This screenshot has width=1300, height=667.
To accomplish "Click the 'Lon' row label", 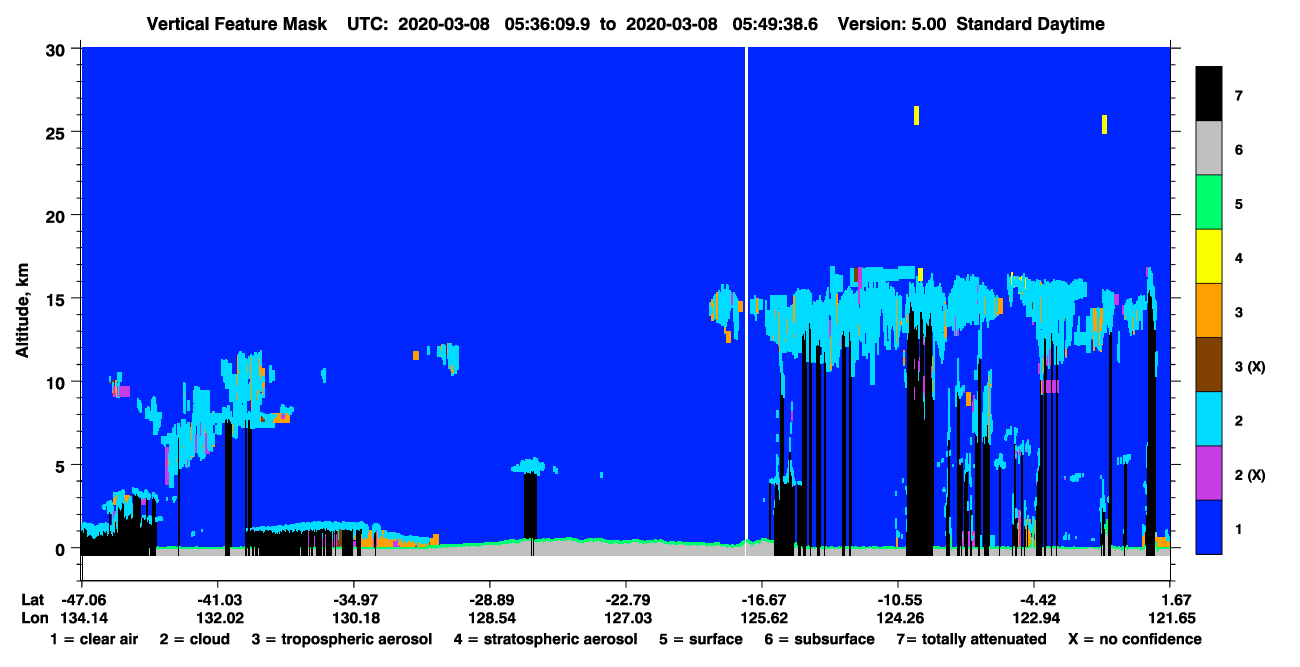I will (33, 617).
